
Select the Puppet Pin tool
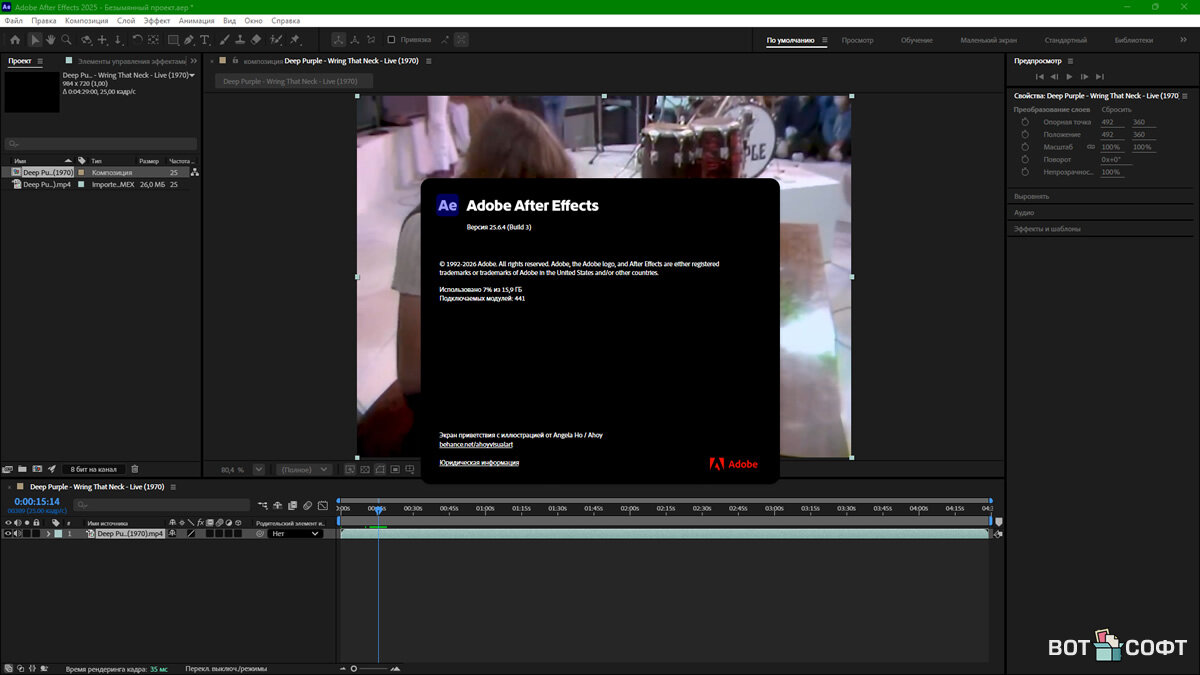(295, 40)
